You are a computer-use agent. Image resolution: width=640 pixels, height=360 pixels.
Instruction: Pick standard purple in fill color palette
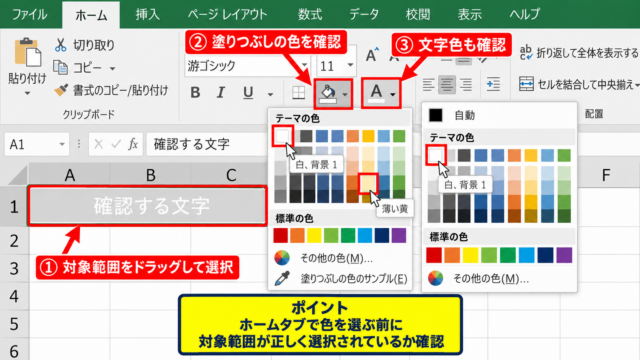[x=399, y=236]
